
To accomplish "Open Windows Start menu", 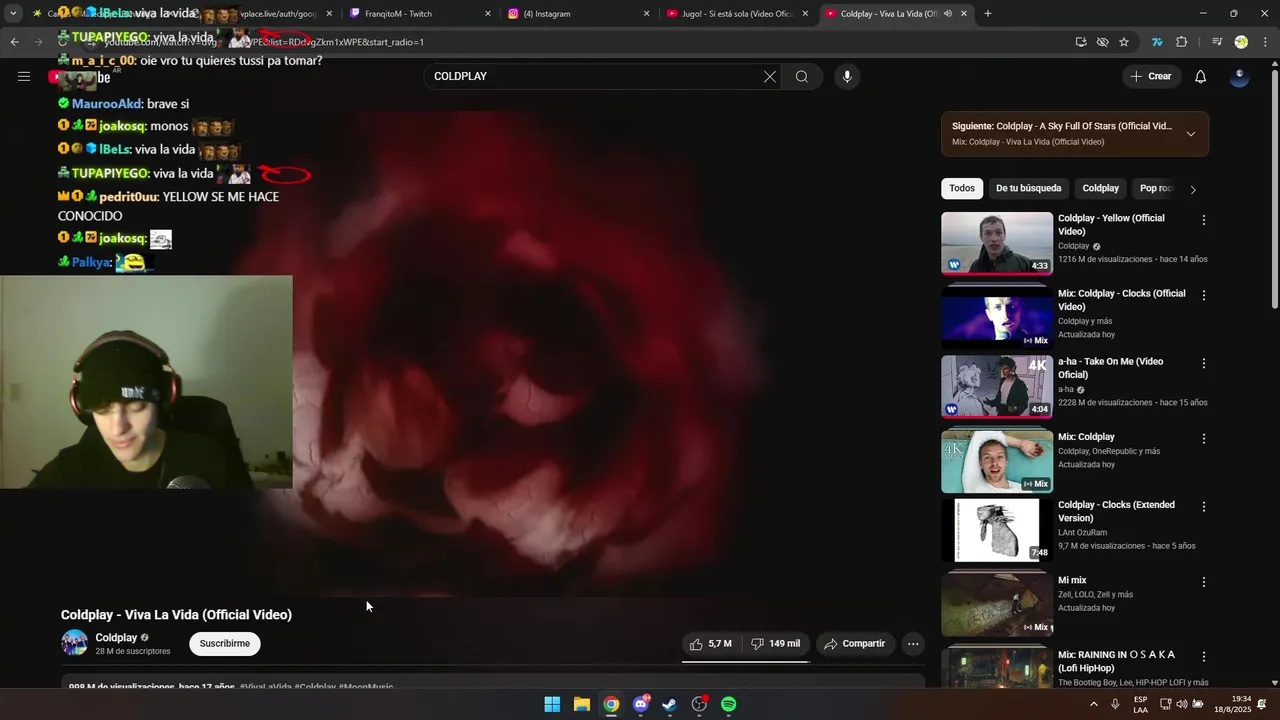I will click(552, 705).
